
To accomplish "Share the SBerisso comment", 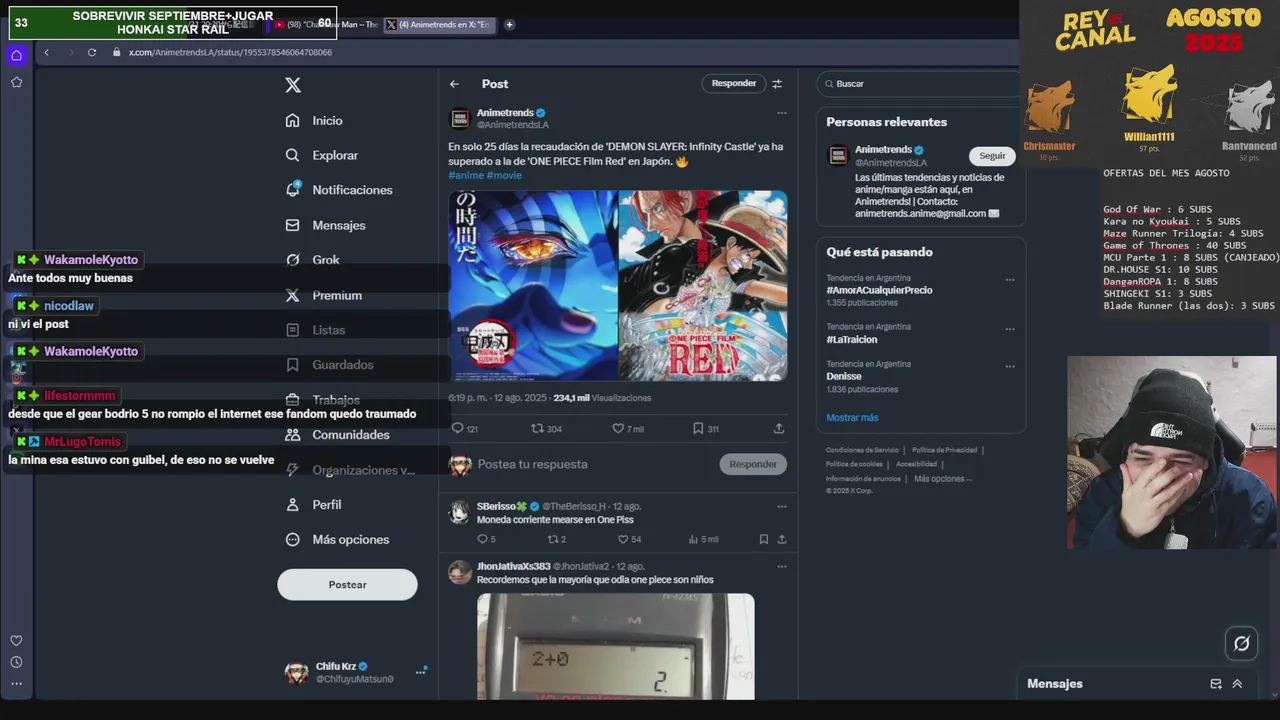I will pyautogui.click(x=782, y=540).
